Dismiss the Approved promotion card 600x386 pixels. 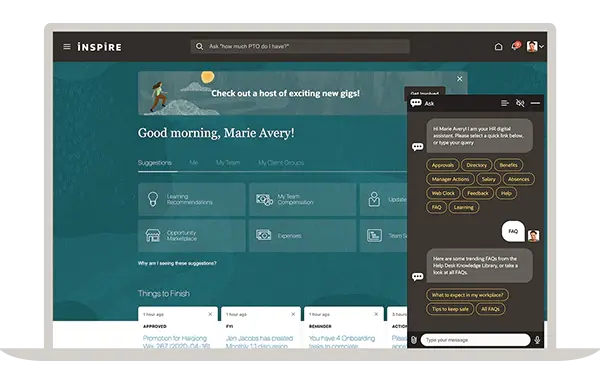click(210, 314)
